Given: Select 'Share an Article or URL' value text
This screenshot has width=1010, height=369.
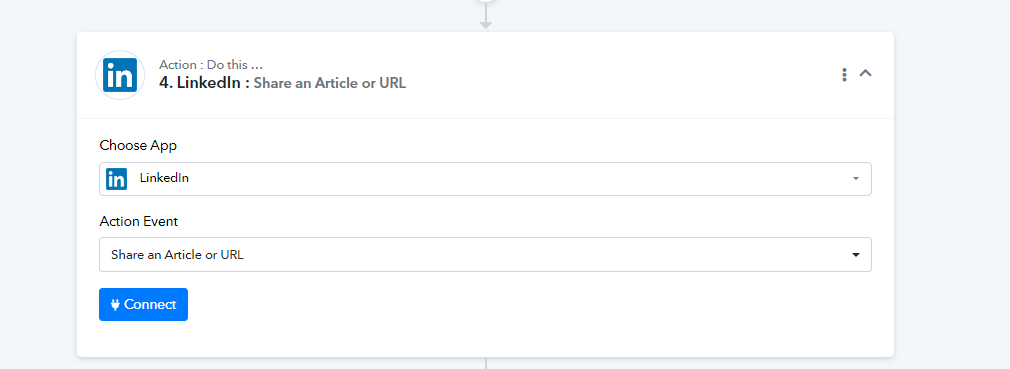Looking at the screenshot, I should (177, 254).
